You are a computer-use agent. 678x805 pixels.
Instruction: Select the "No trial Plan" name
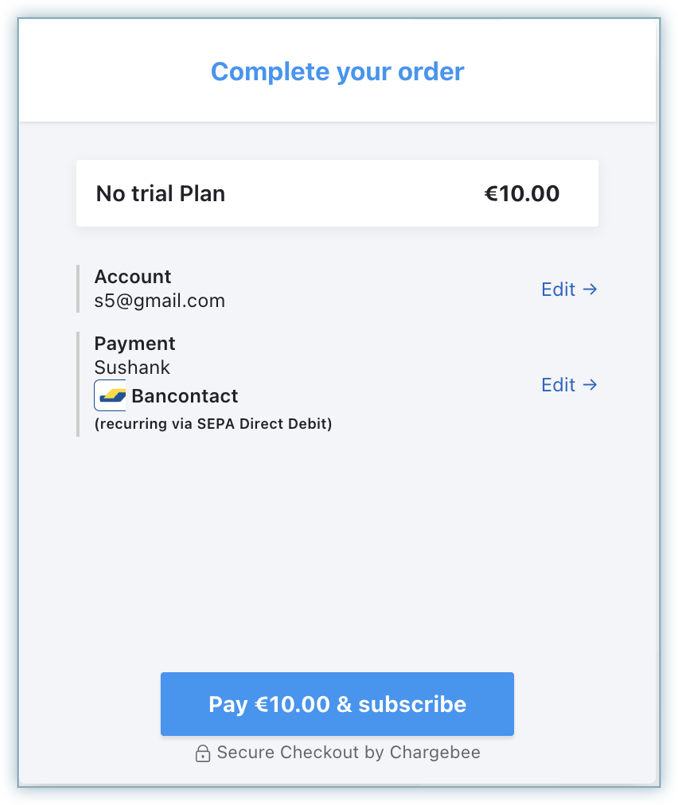pyautogui.click(x=160, y=194)
